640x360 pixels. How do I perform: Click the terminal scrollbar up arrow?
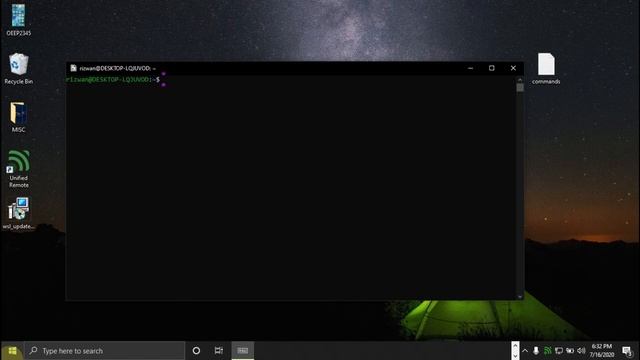pos(520,79)
